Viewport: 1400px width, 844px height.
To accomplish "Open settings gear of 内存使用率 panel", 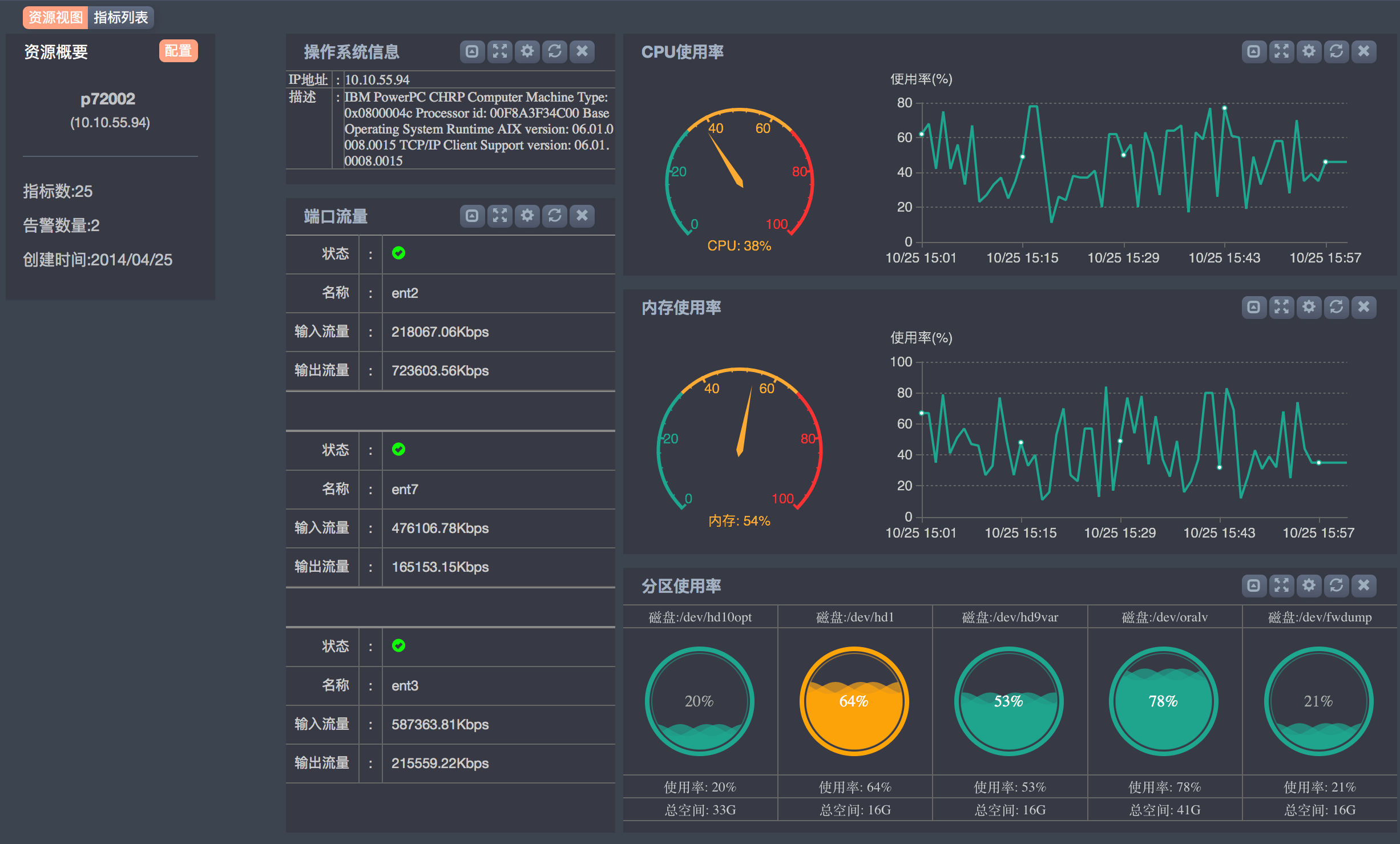I will pos(1309,307).
